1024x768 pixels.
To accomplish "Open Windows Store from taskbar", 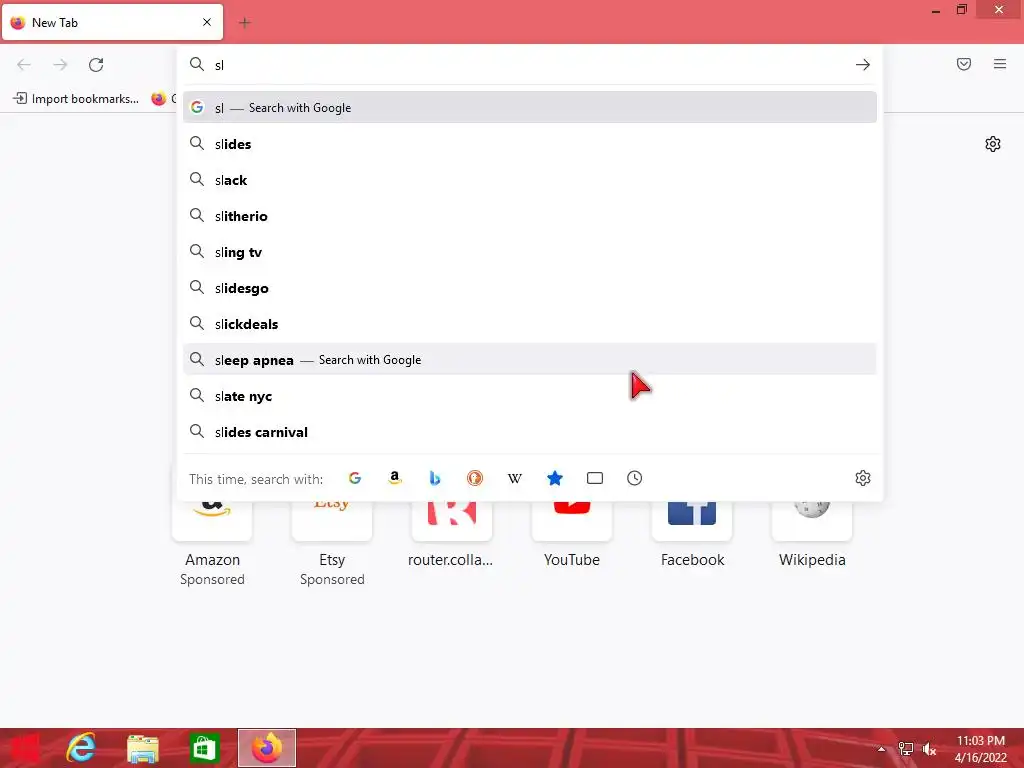I will [x=204, y=748].
